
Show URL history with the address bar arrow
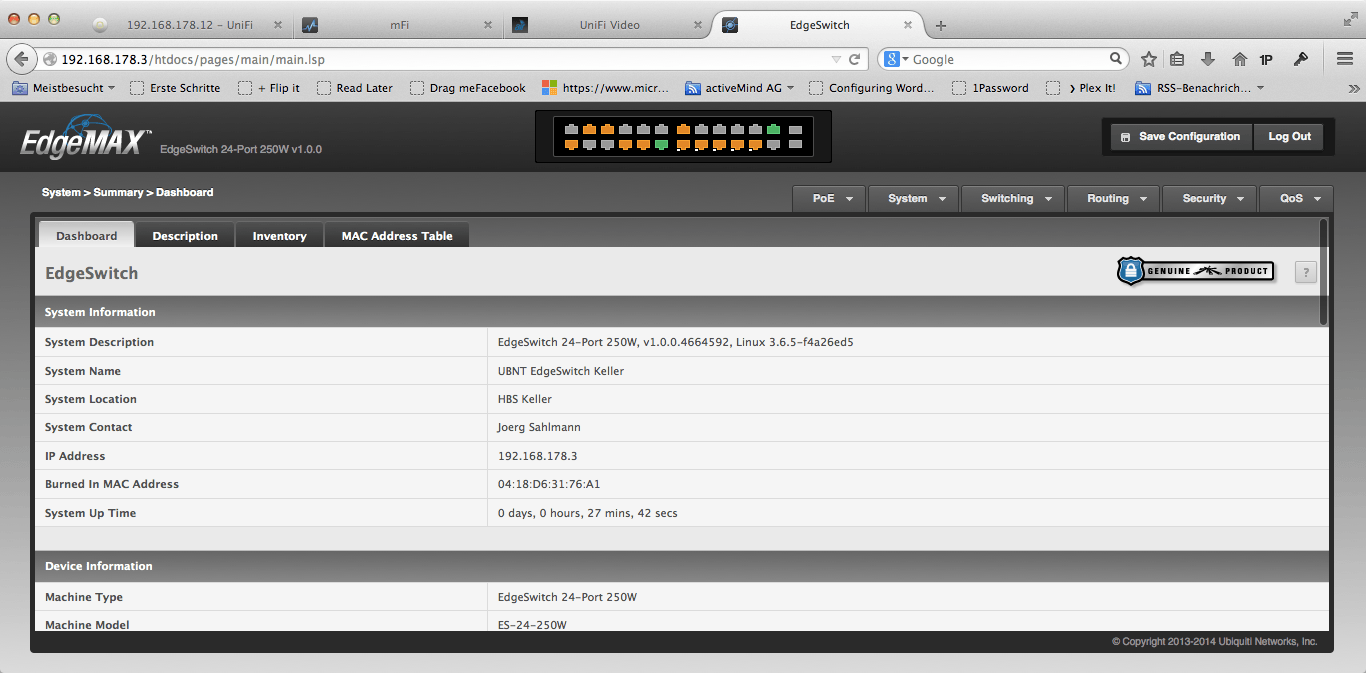click(835, 59)
